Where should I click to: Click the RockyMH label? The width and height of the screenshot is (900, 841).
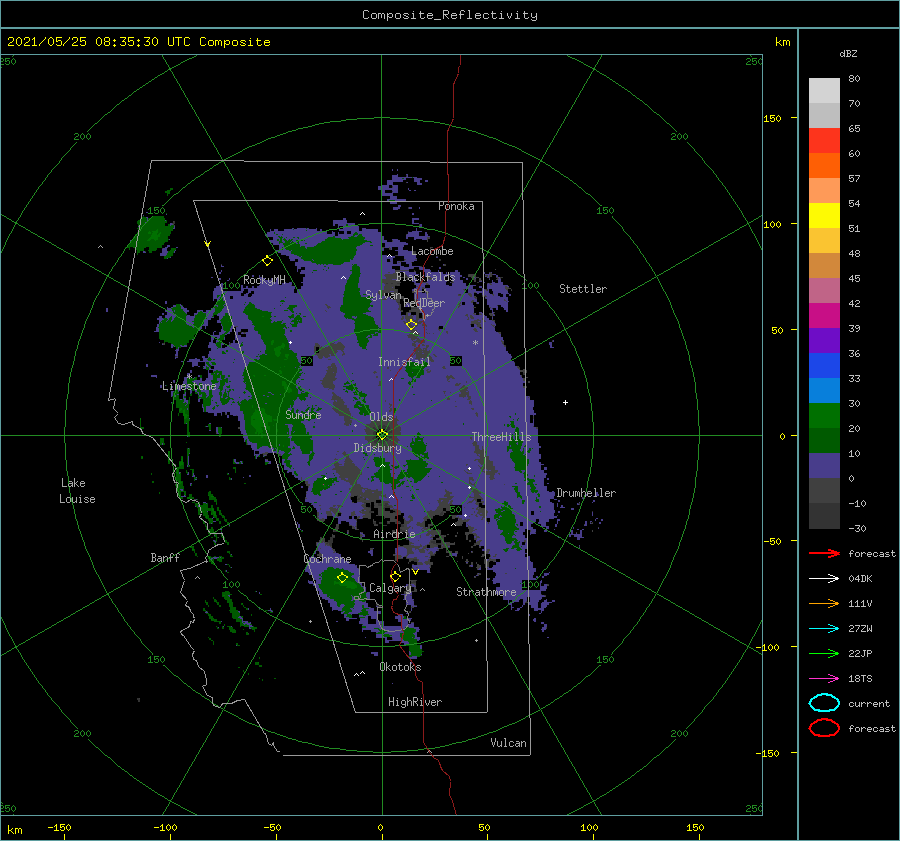264,280
